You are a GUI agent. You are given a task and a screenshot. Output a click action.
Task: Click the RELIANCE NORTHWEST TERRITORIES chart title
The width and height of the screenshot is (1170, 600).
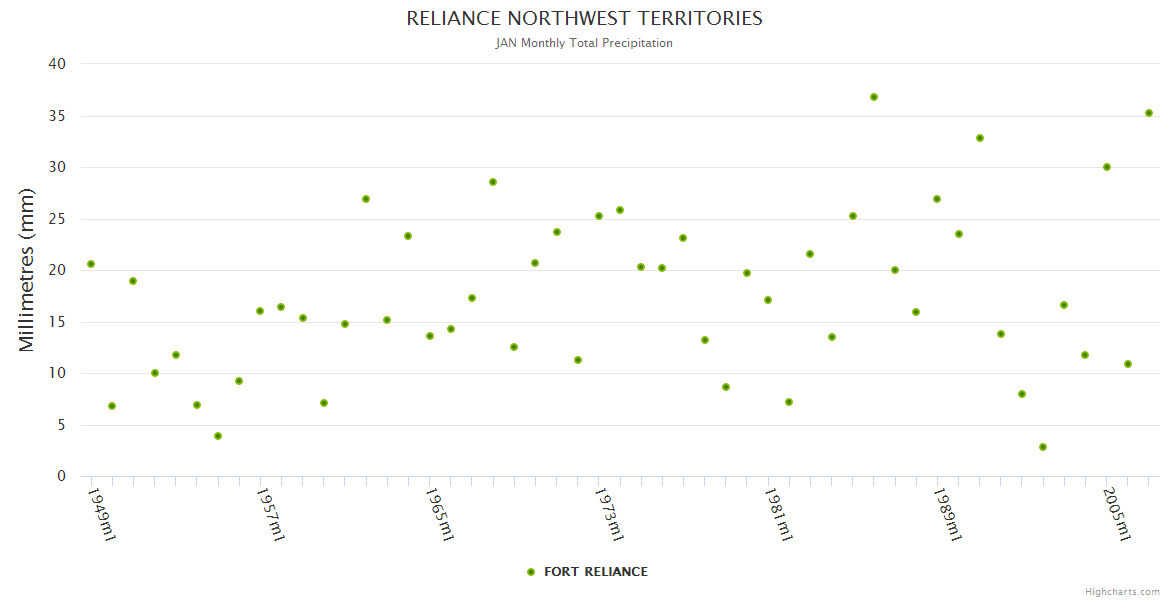pyautogui.click(x=584, y=19)
